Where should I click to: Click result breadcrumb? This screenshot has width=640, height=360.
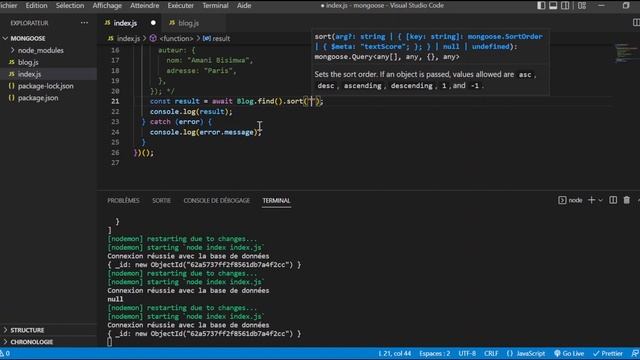(217, 38)
